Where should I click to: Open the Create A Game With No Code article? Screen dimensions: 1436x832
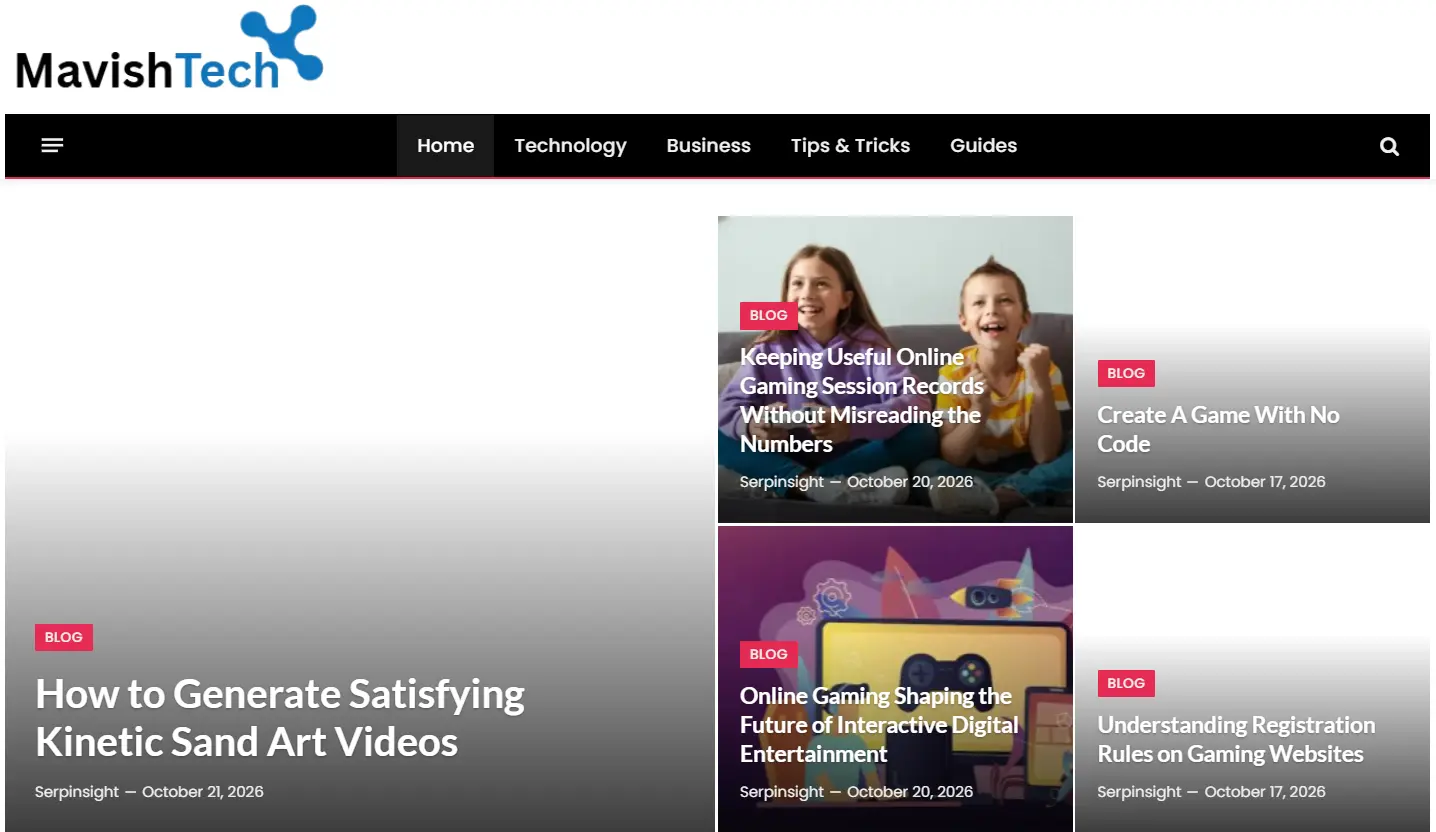[x=1218, y=429]
